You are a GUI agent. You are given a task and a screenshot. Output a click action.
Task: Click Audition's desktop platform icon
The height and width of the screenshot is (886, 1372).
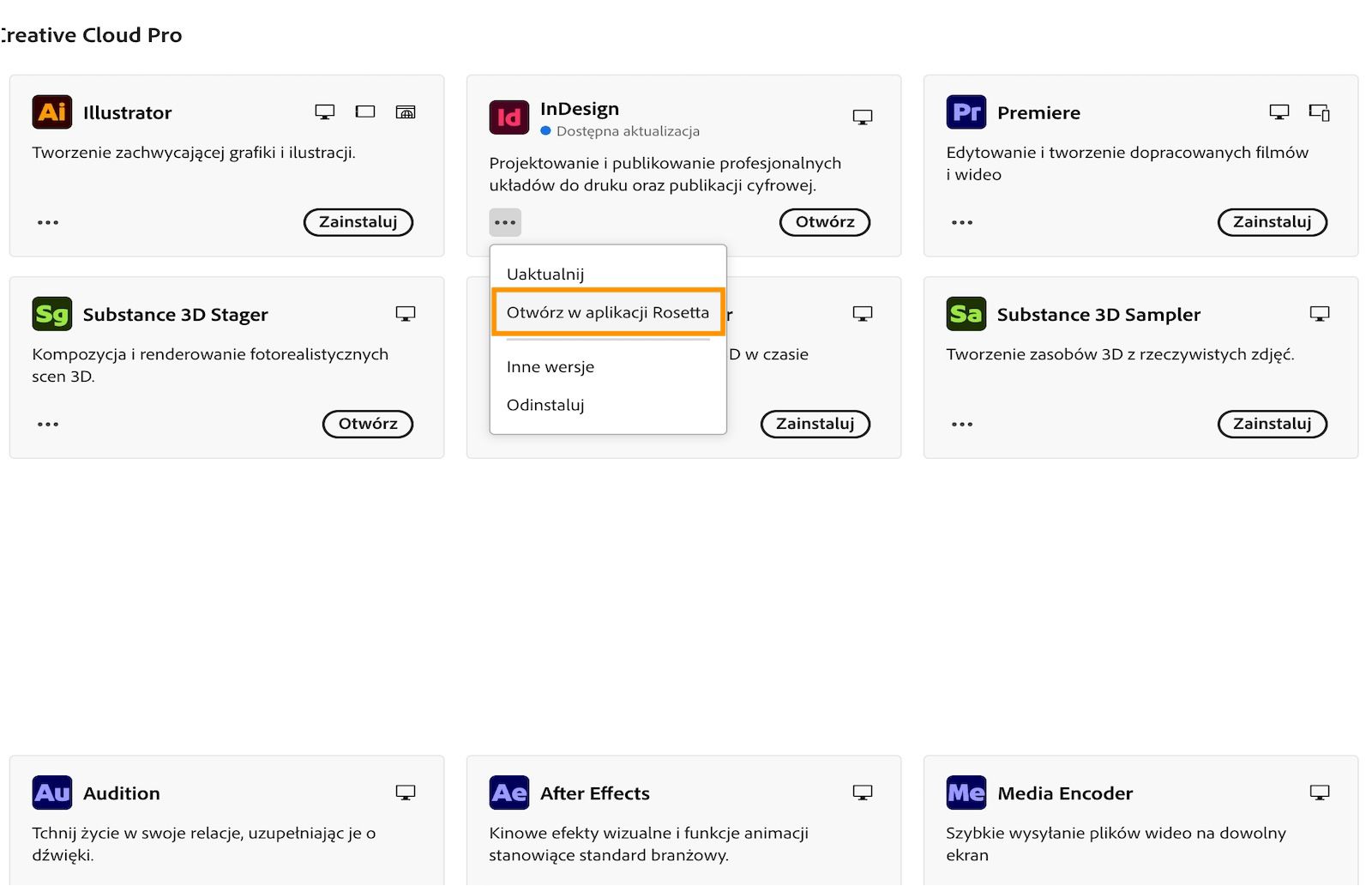[x=406, y=793]
